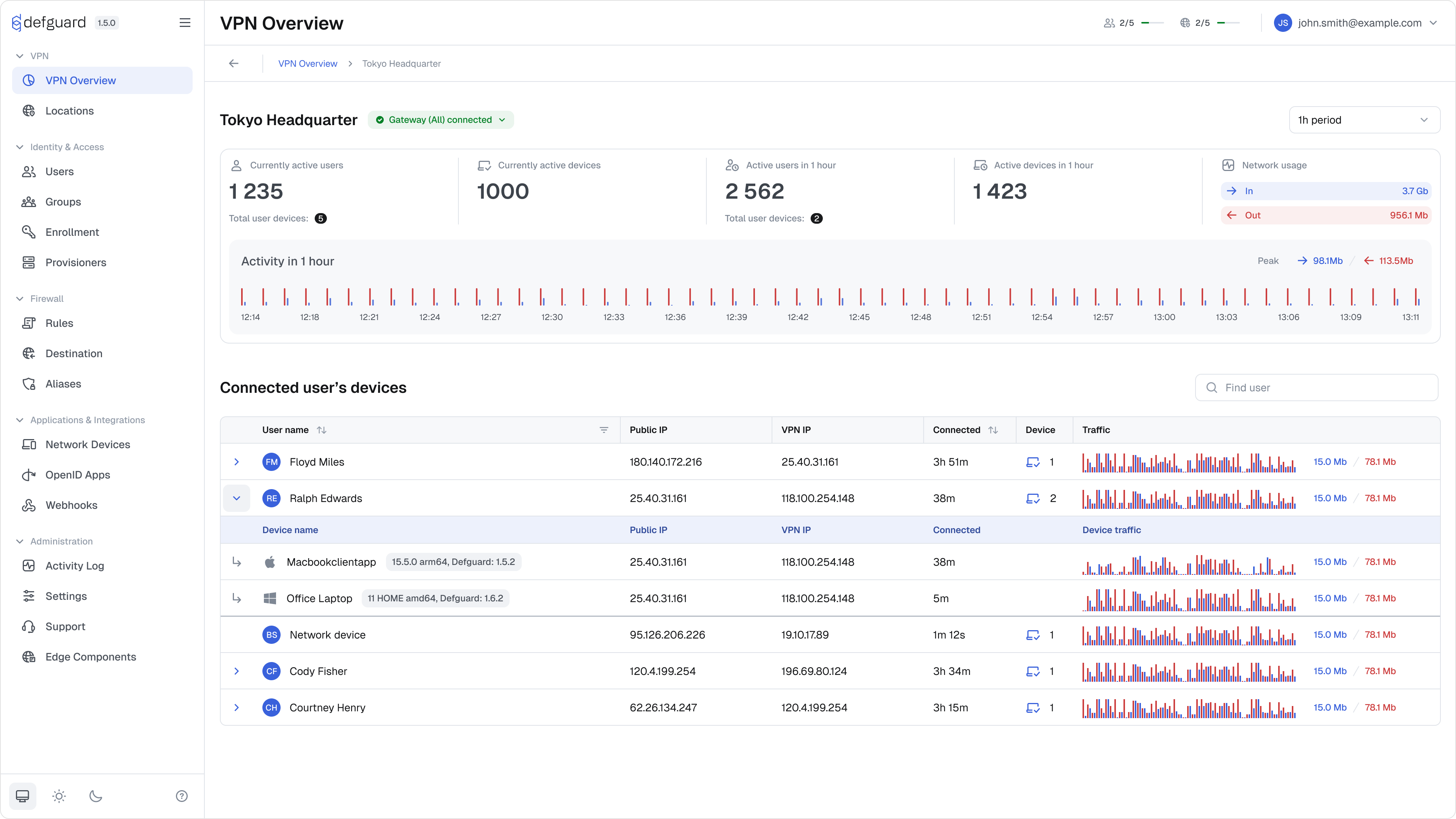Open the 1h period dropdown

[1365, 119]
